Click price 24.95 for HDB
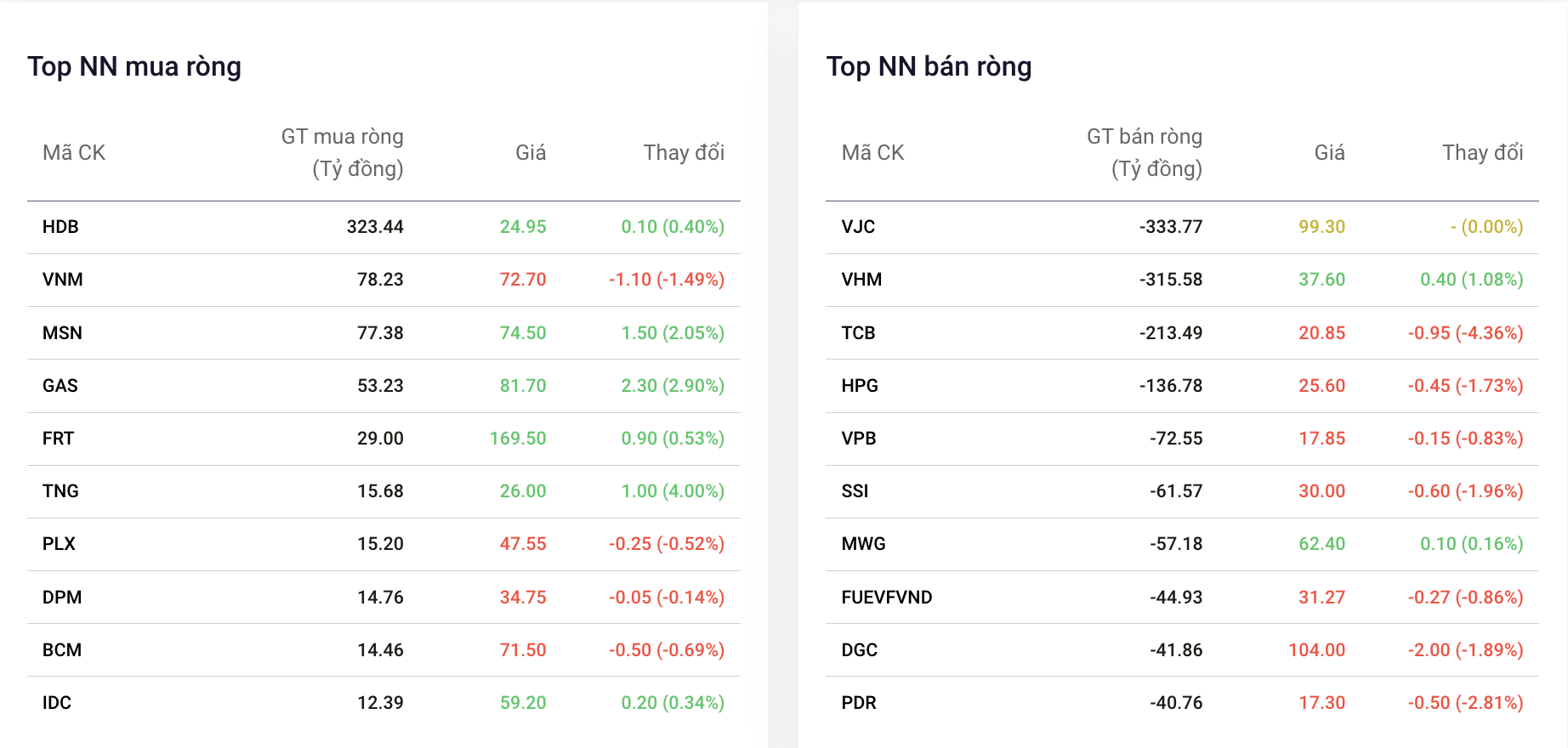This screenshot has height=748, width=1568. (523, 227)
